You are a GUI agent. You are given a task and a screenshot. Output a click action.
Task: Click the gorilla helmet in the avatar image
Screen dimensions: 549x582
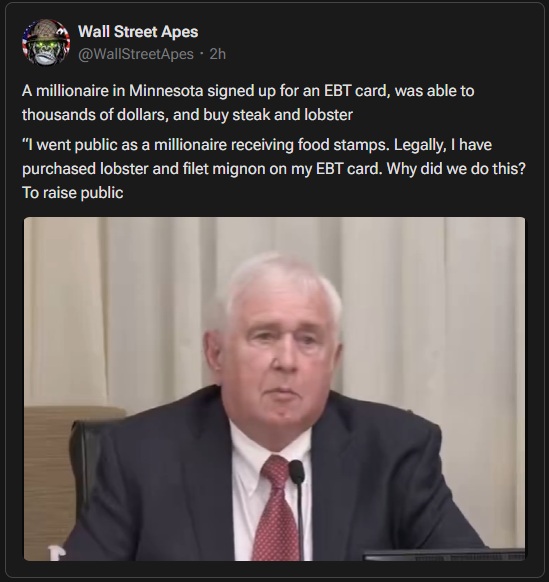[x=45, y=30]
